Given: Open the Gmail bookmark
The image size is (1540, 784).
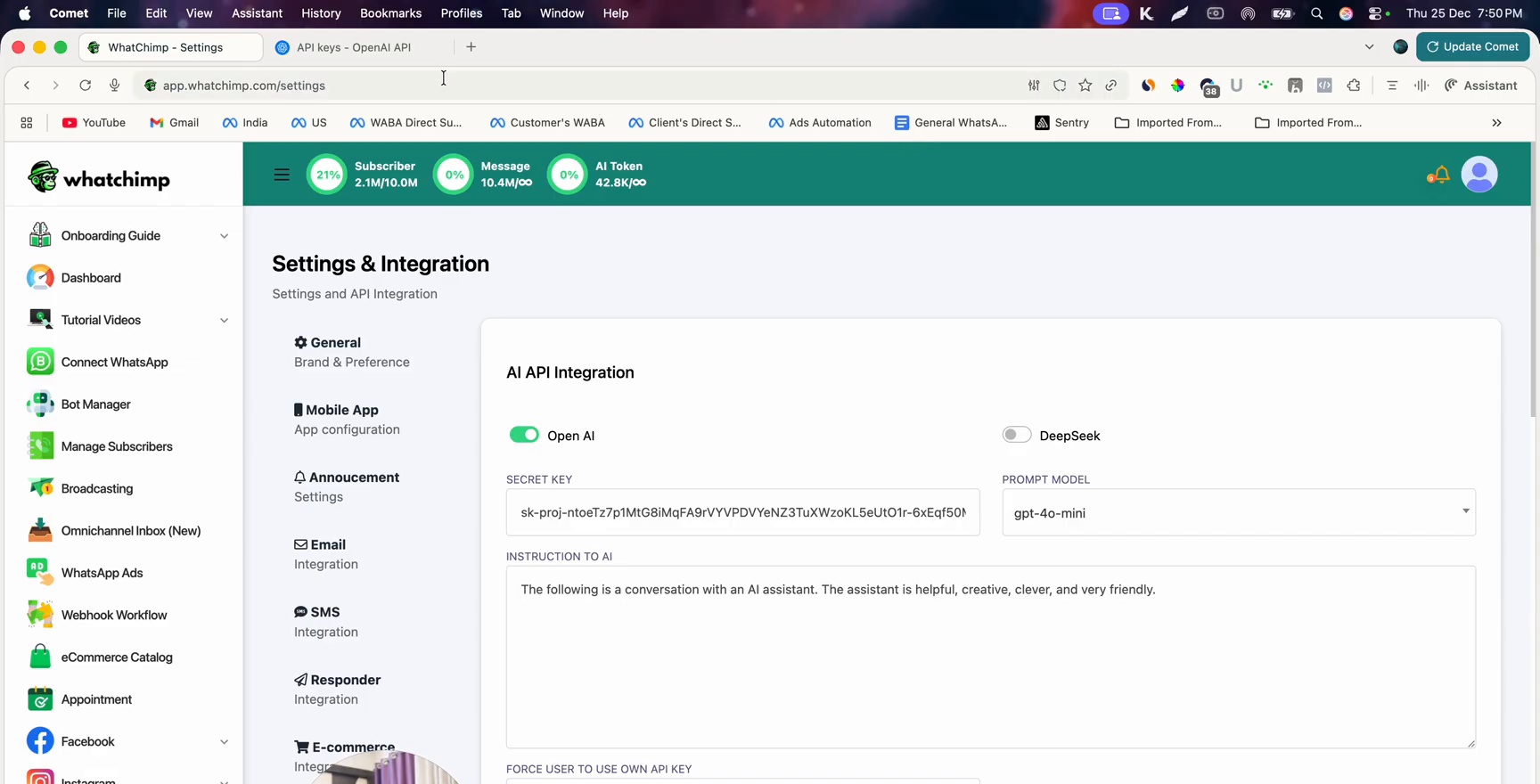Looking at the screenshot, I should pyautogui.click(x=175, y=123).
